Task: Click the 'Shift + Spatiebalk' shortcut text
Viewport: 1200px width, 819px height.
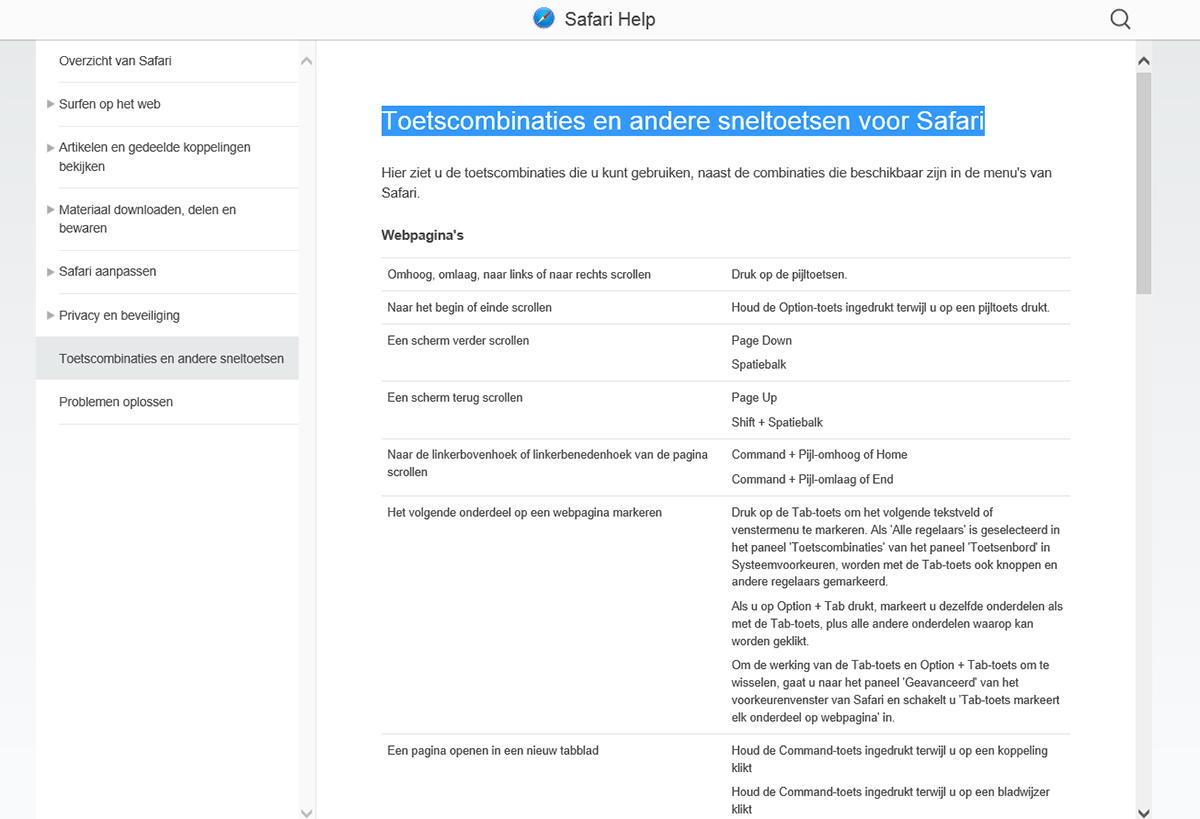Action: coord(777,422)
